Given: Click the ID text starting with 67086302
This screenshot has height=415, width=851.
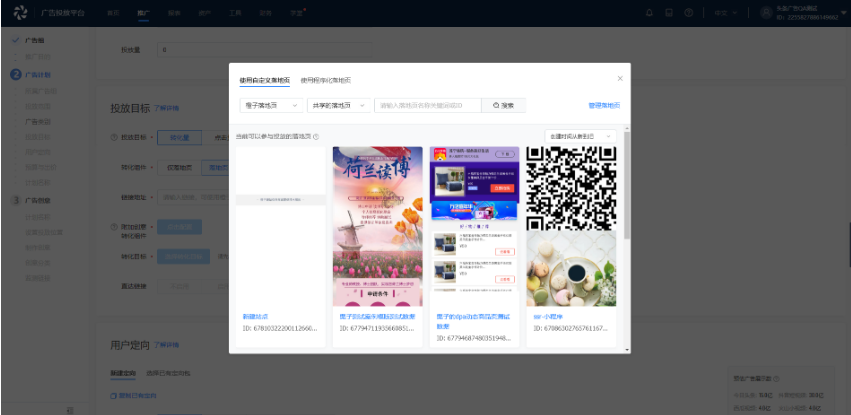Looking at the screenshot, I should click(571, 329).
